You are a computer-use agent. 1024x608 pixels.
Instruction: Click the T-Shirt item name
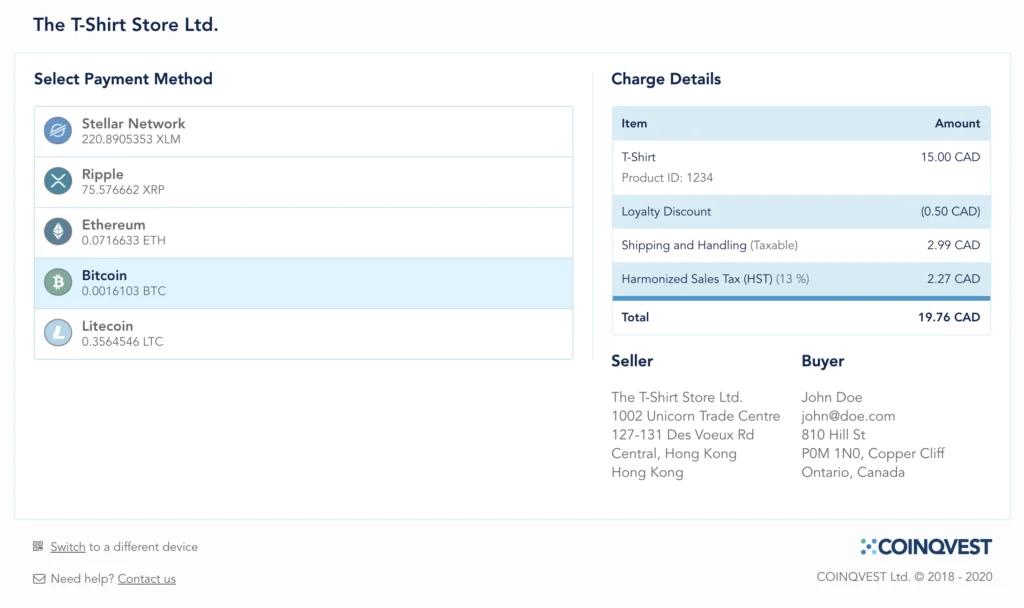point(638,157)
